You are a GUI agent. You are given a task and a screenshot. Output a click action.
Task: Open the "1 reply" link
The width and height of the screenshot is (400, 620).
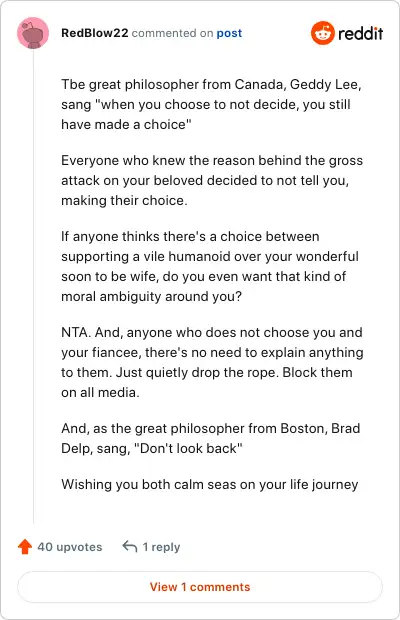[161, 547]
